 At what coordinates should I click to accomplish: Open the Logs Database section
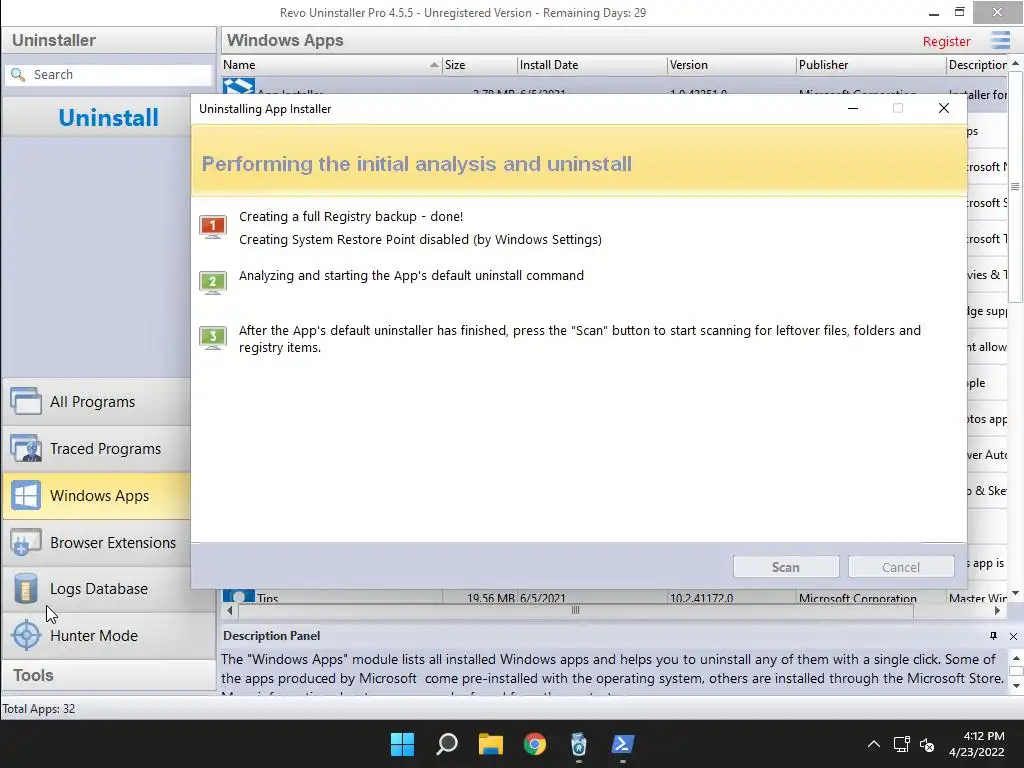(97, 589)
